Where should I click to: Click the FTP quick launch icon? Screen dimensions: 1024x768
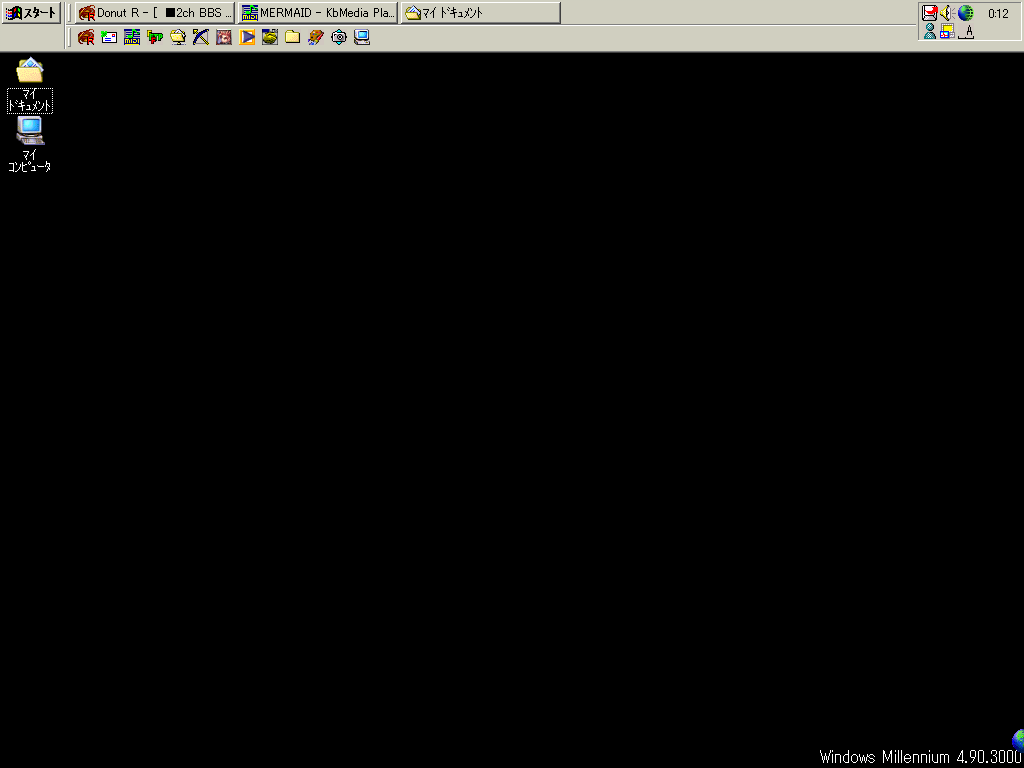(155, 37)
